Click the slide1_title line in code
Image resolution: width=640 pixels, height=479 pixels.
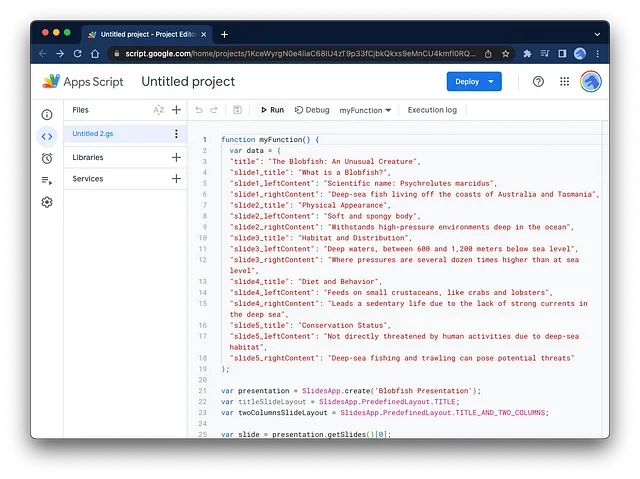point(310,172)
